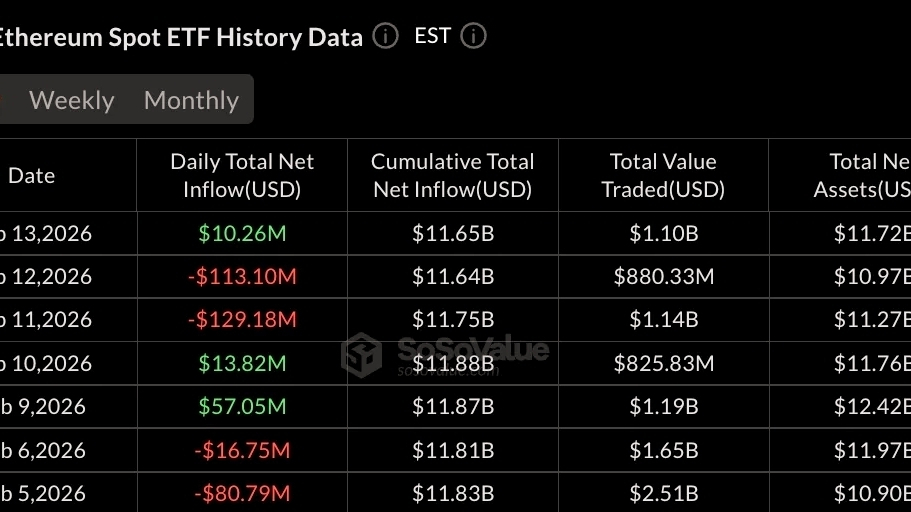Click the $2.51B total value traded cell
Viewport: 911px width, 512px height.
[663, 493]
